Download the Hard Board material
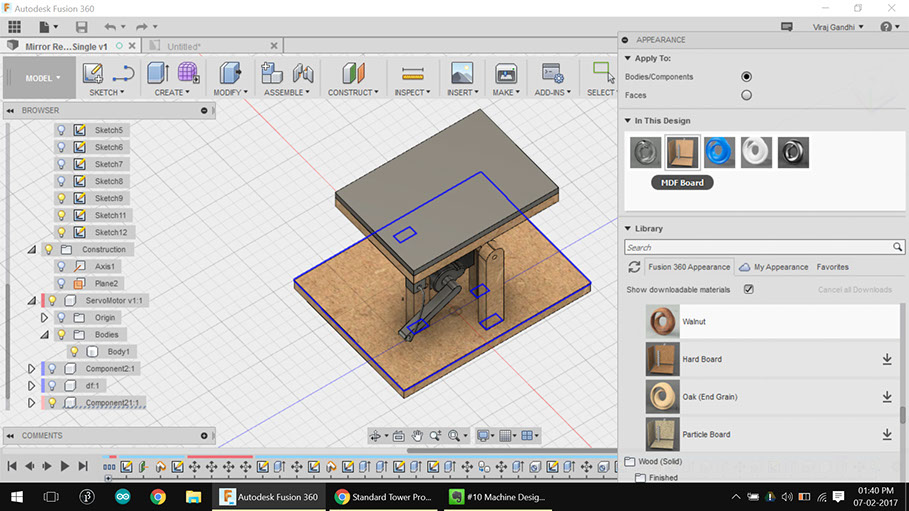 click(x=886, y=359)
